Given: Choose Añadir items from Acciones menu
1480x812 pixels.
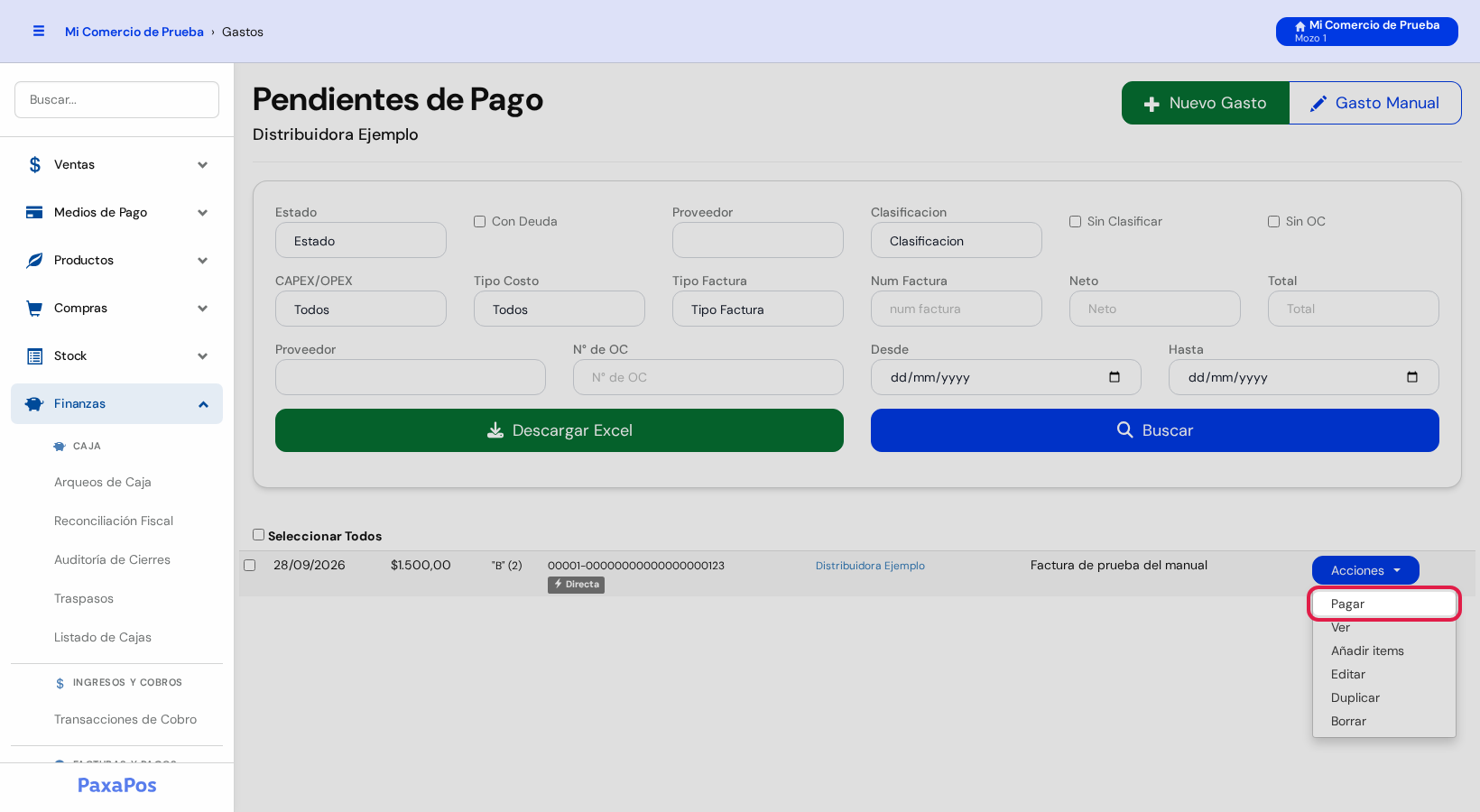Looking at the screenshot, I should (1384, 651).
